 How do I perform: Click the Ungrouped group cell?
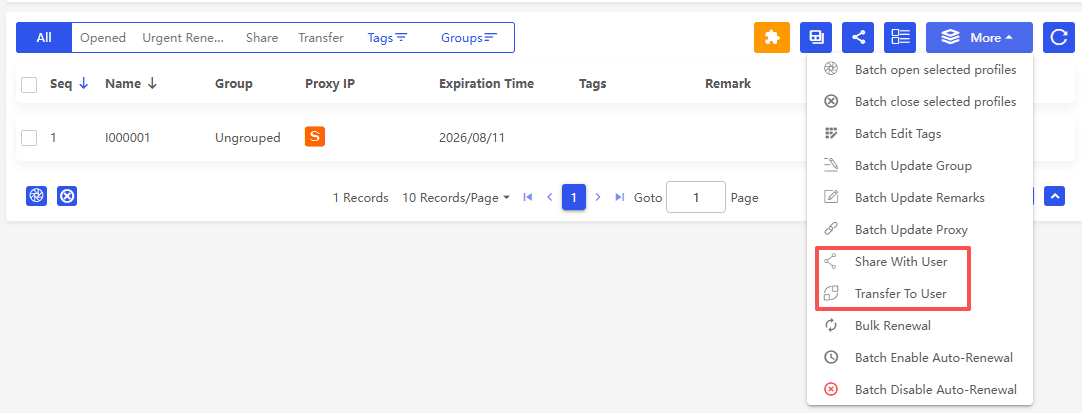tap(248, 138)
